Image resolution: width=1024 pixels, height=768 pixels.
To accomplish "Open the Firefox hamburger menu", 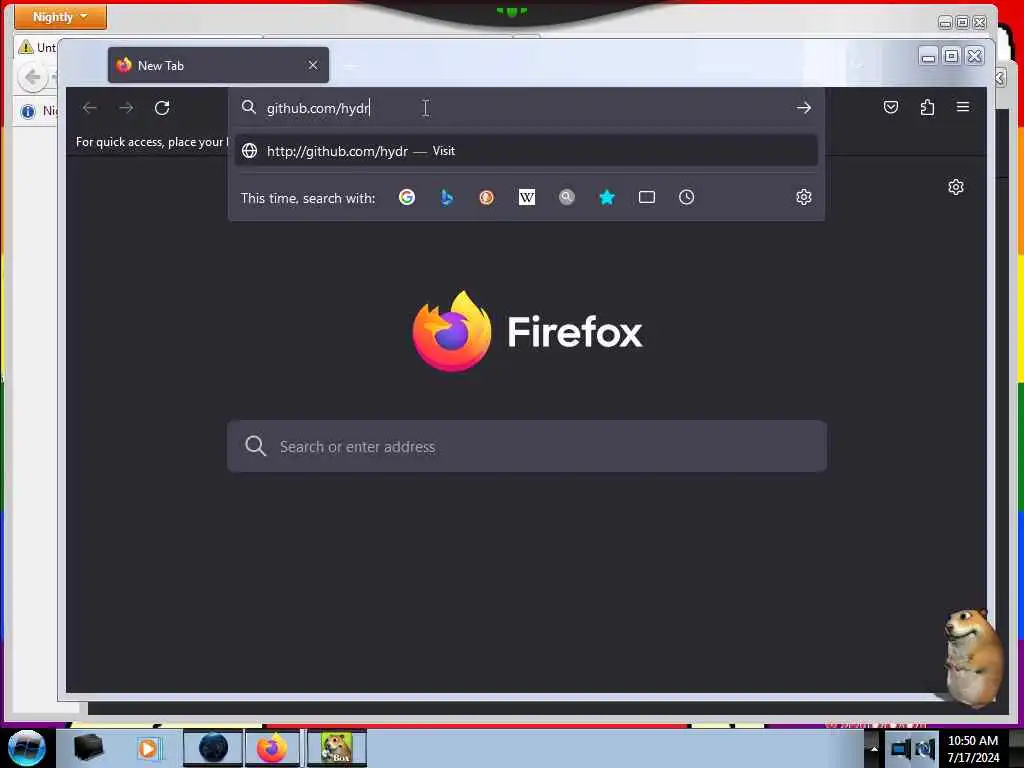I will 963,107.
